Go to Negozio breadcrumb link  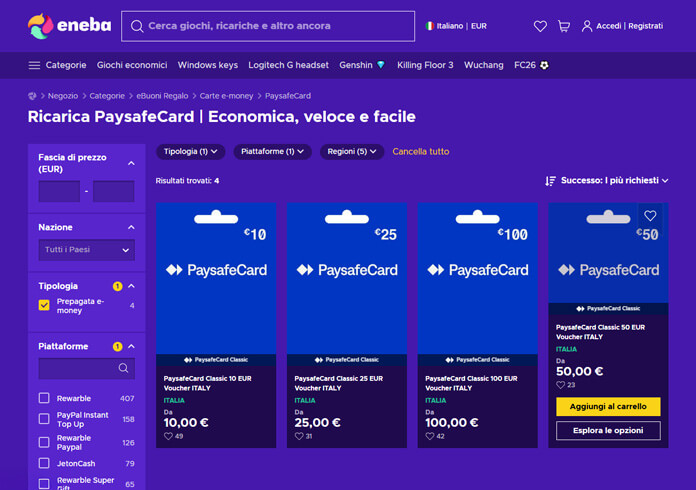pyautogui.click(x=63, y=96)
